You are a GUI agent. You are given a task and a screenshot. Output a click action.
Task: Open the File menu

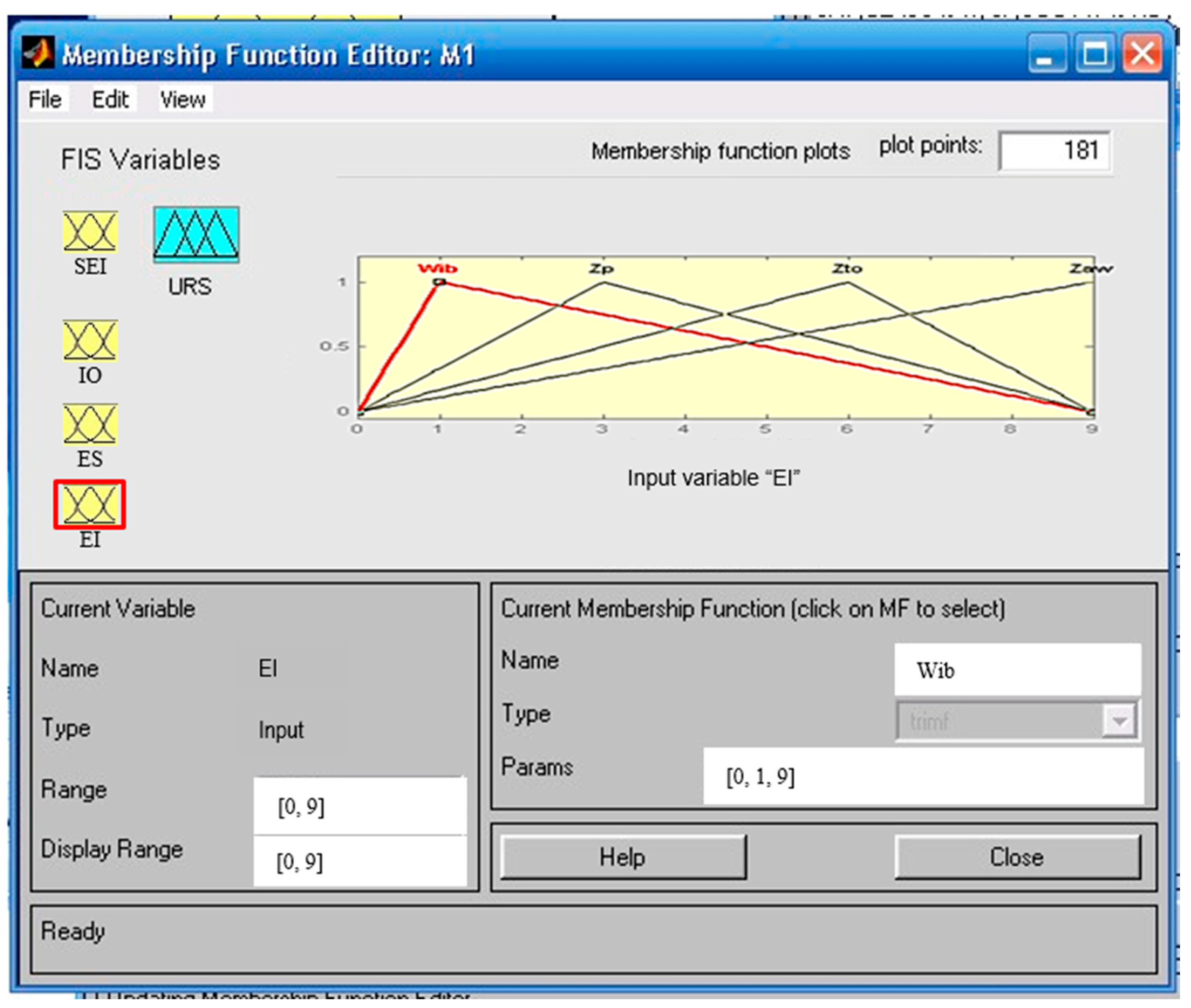(45, 99)
